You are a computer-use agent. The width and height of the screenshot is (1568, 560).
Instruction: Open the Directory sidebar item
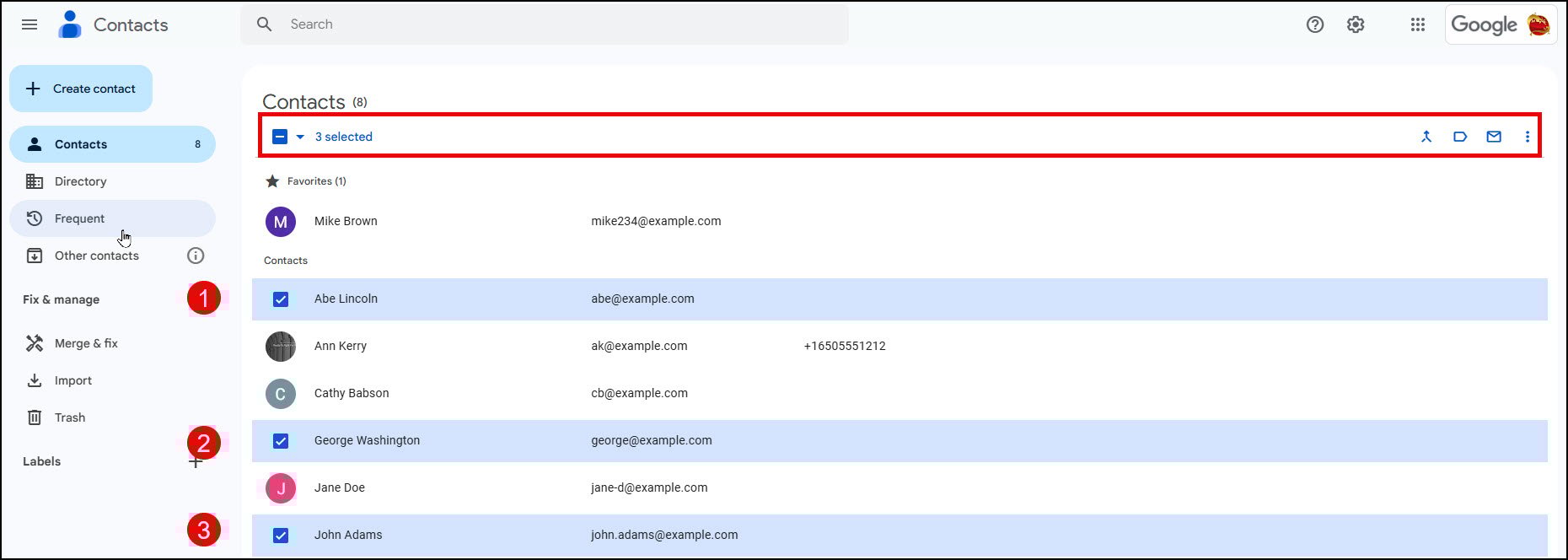(x=80, y=181)
